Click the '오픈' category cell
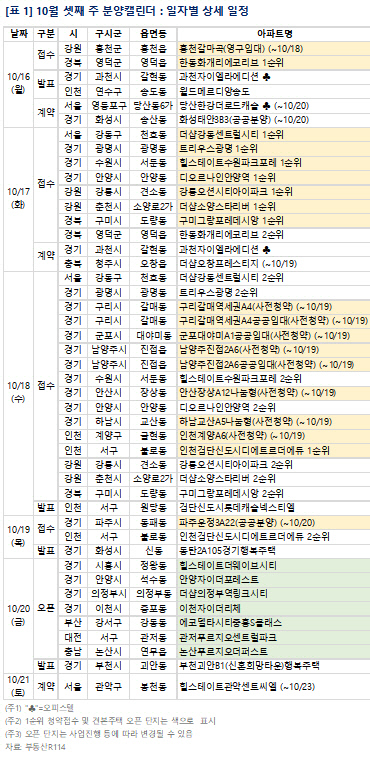 (45, 608)
